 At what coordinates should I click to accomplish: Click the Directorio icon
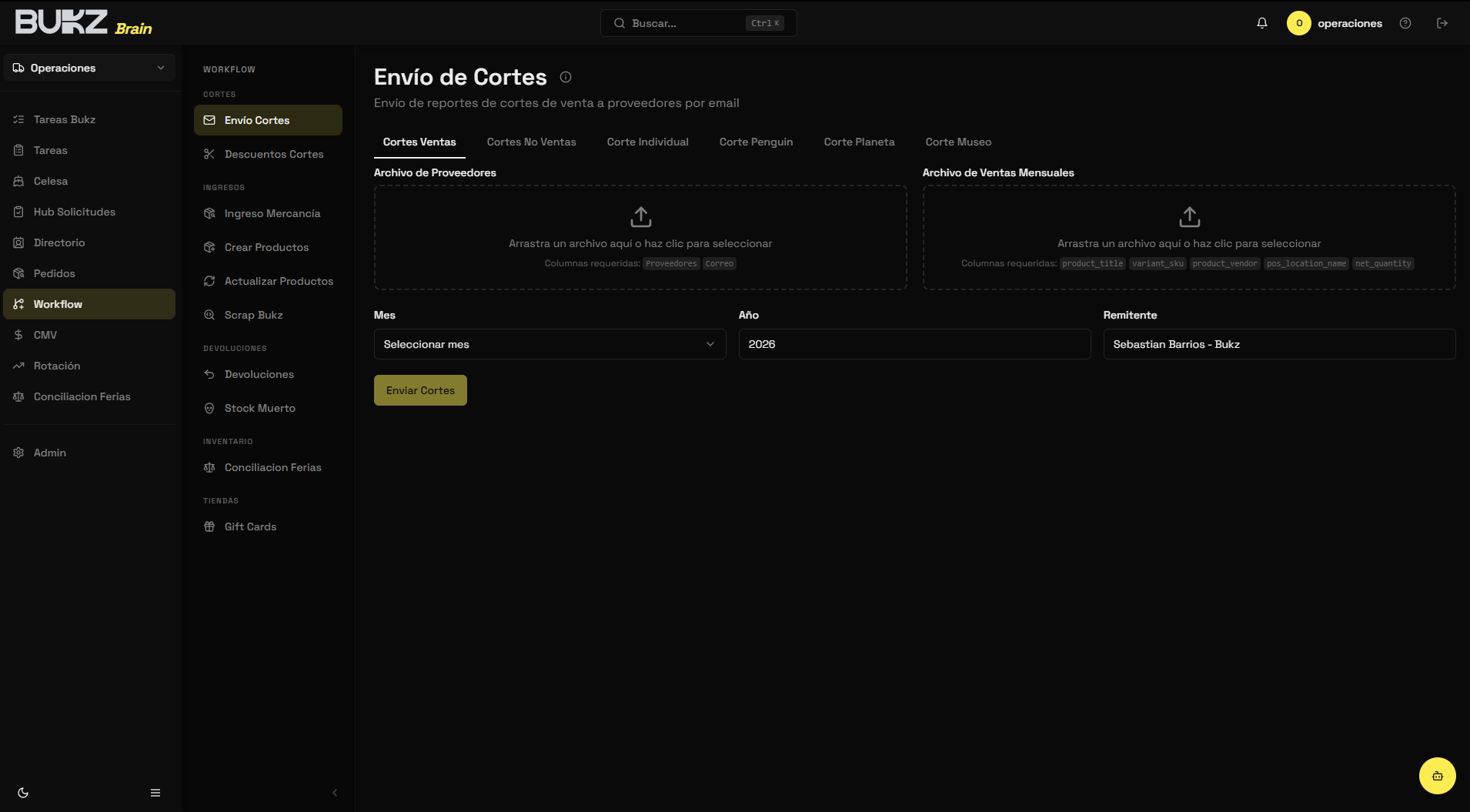pyautogui.click(x=18, y=242)
